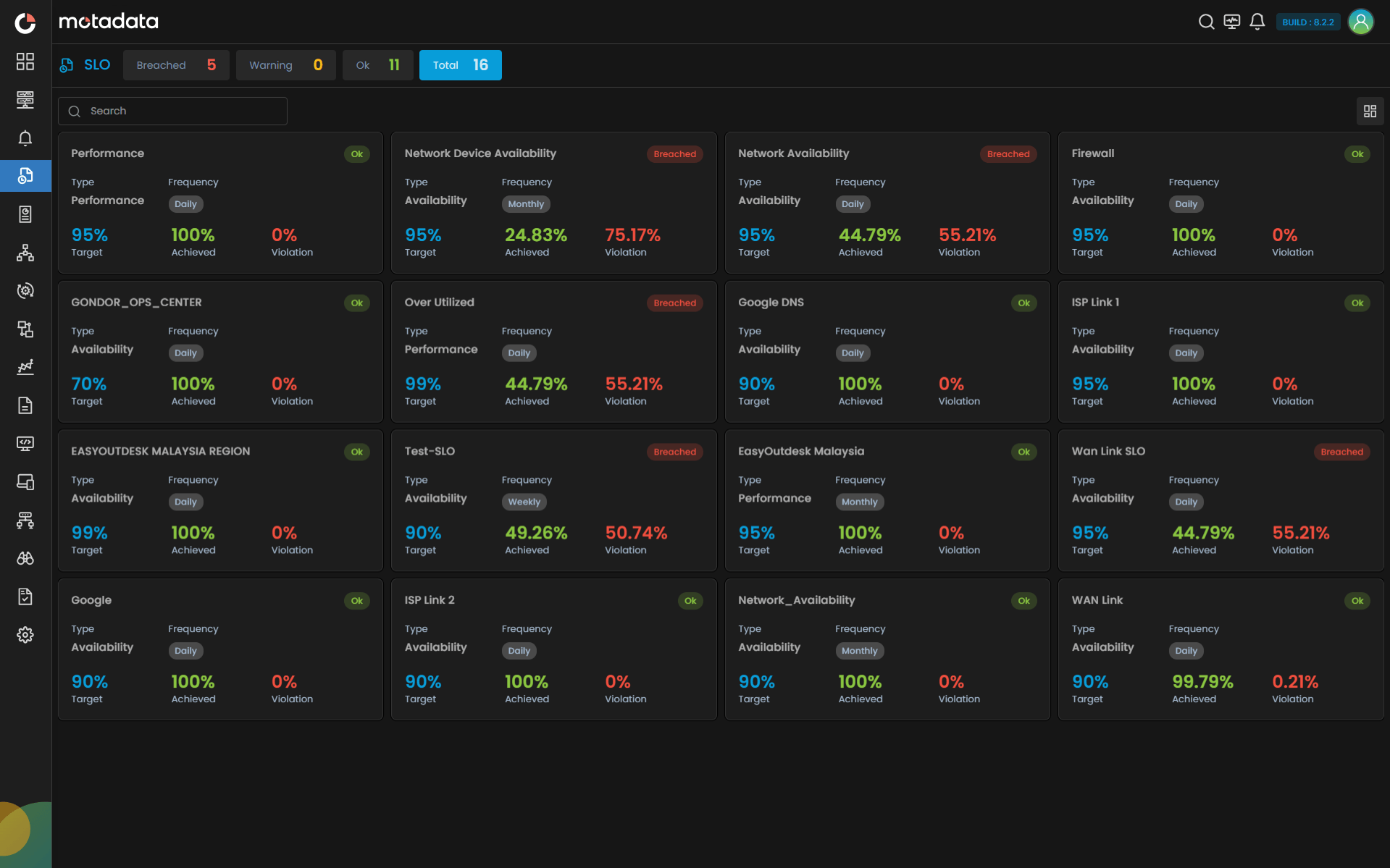The image size is (1390, 868).
Task: Click the user profile avatar
Action: pos(1361,22)
